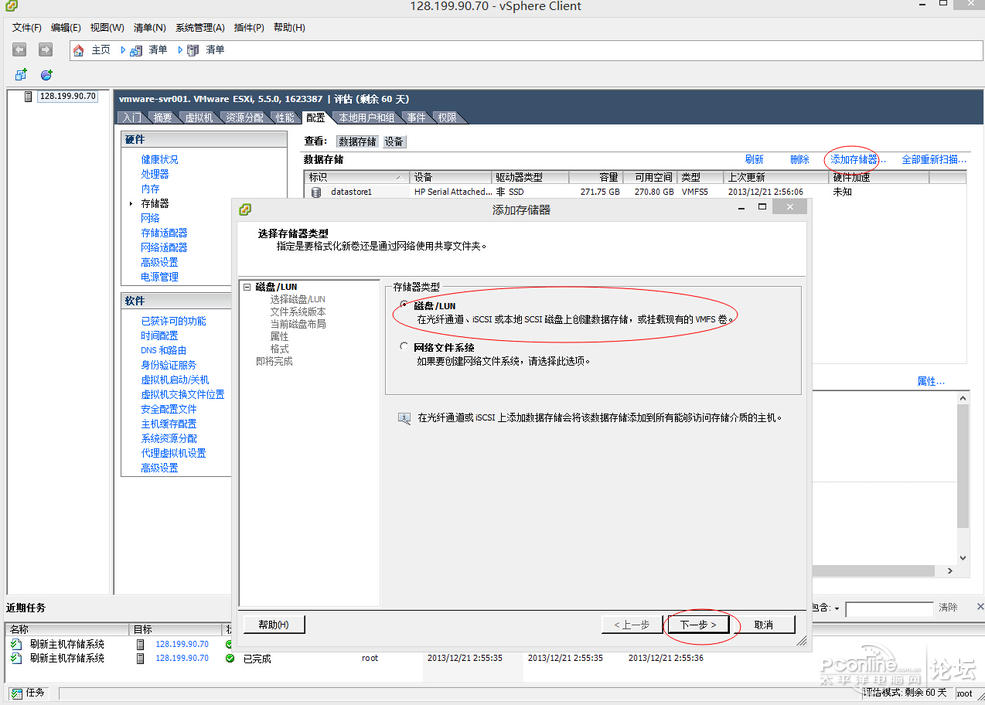
Task: Open 处理器 under hardware
Action: point(155,174)
